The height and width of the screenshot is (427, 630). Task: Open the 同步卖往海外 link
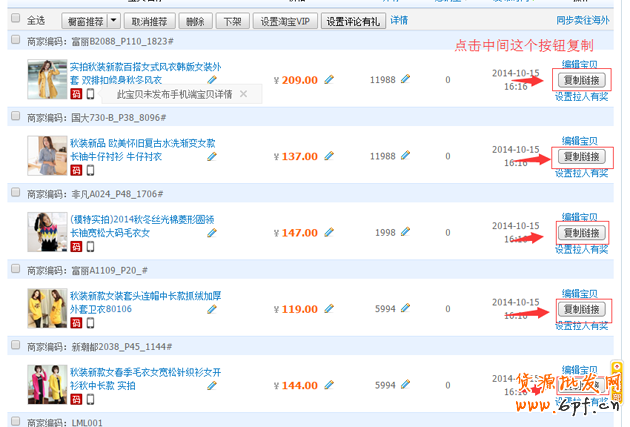tap(581, 19)
